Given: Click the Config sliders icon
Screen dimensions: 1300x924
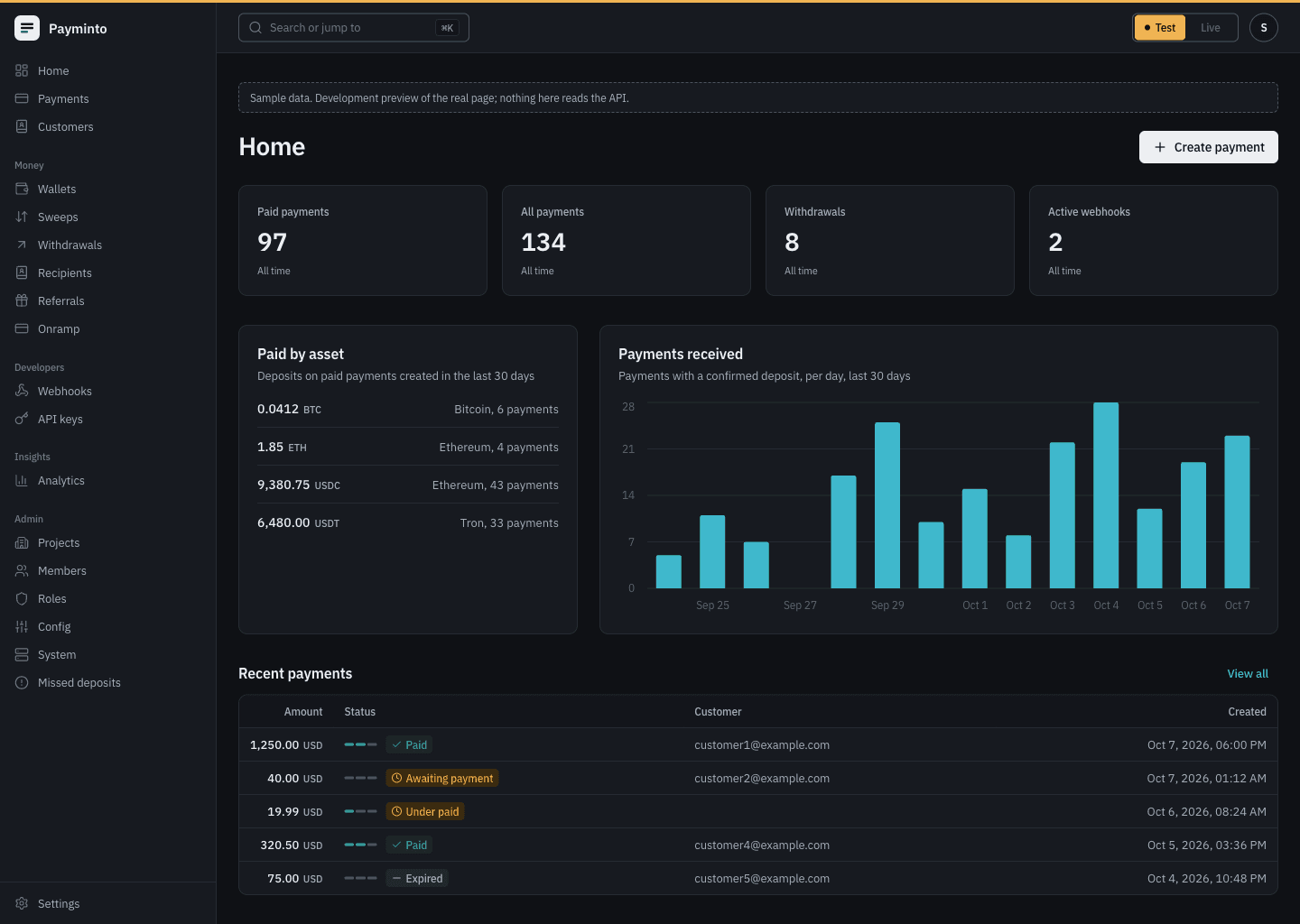Looking at the screenshot, I should [x=22, y=626].
